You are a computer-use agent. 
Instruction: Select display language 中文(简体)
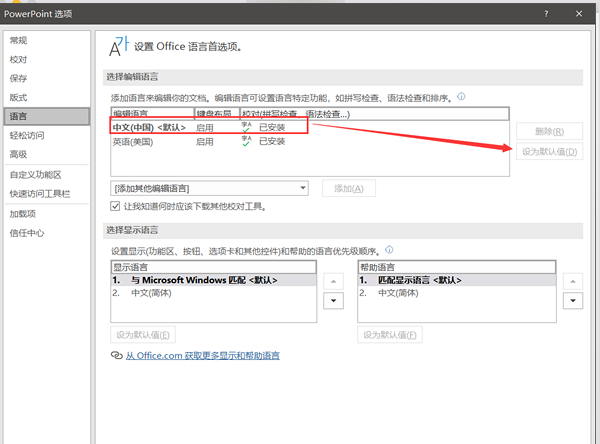point(214,293)
